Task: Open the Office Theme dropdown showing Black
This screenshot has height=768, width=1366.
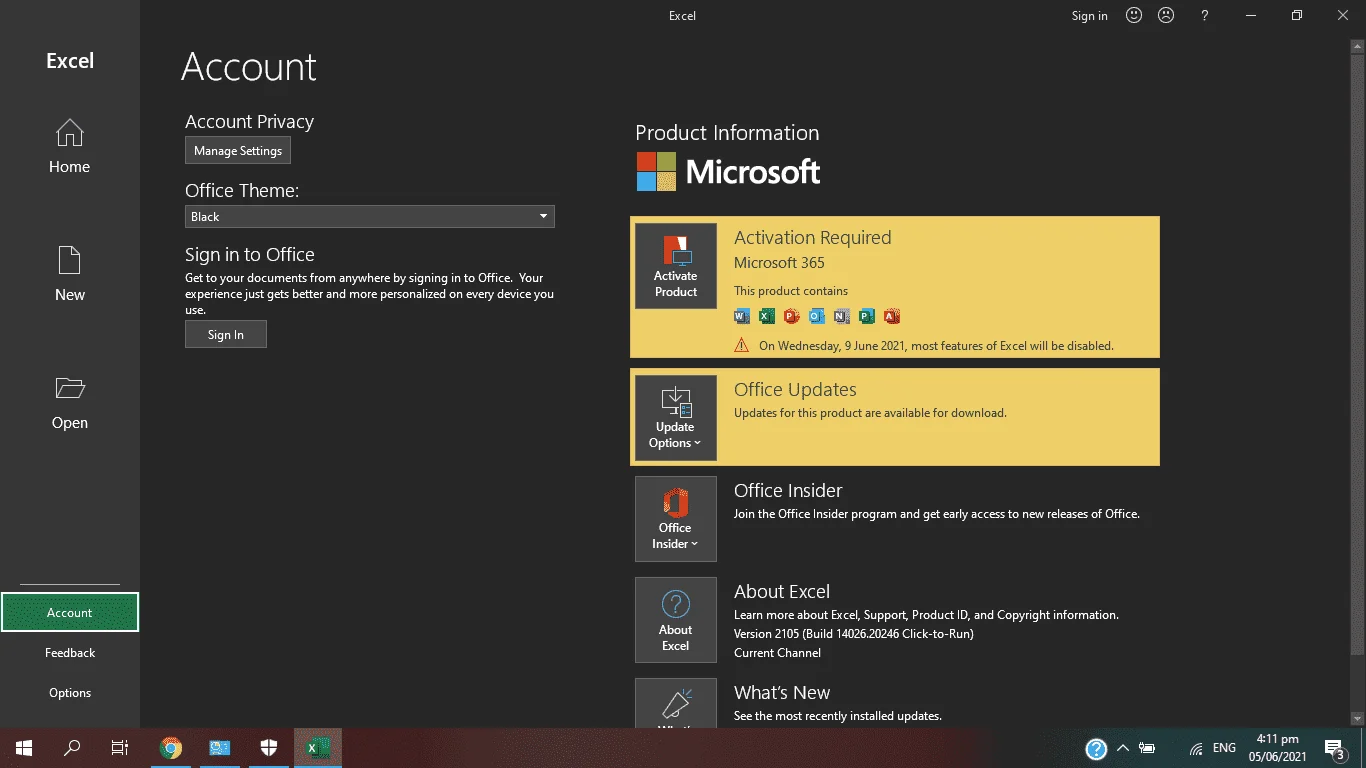Action: pyautogui.click(x=370, y=216)
